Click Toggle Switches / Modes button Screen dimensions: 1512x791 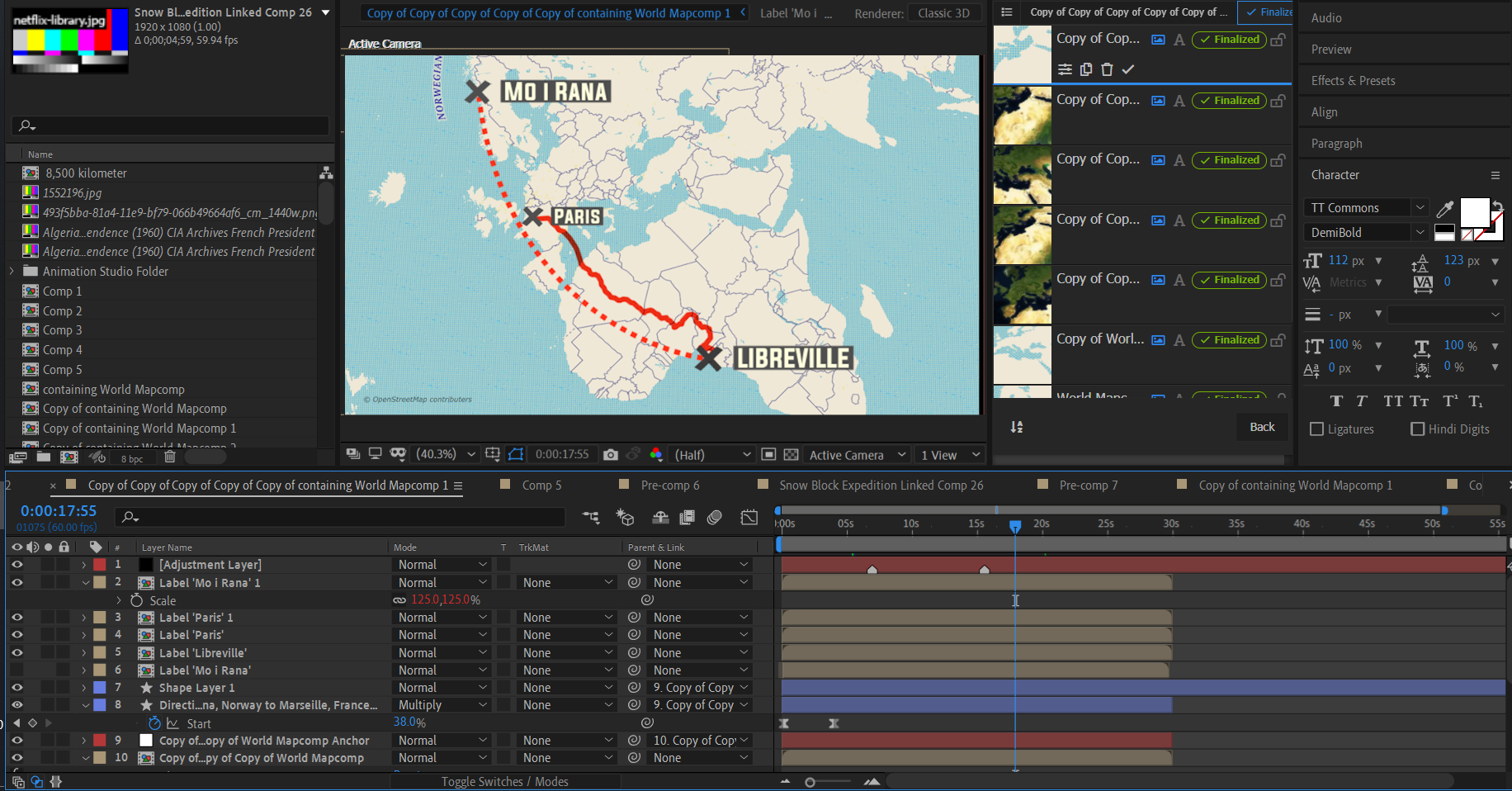(504, 781)
